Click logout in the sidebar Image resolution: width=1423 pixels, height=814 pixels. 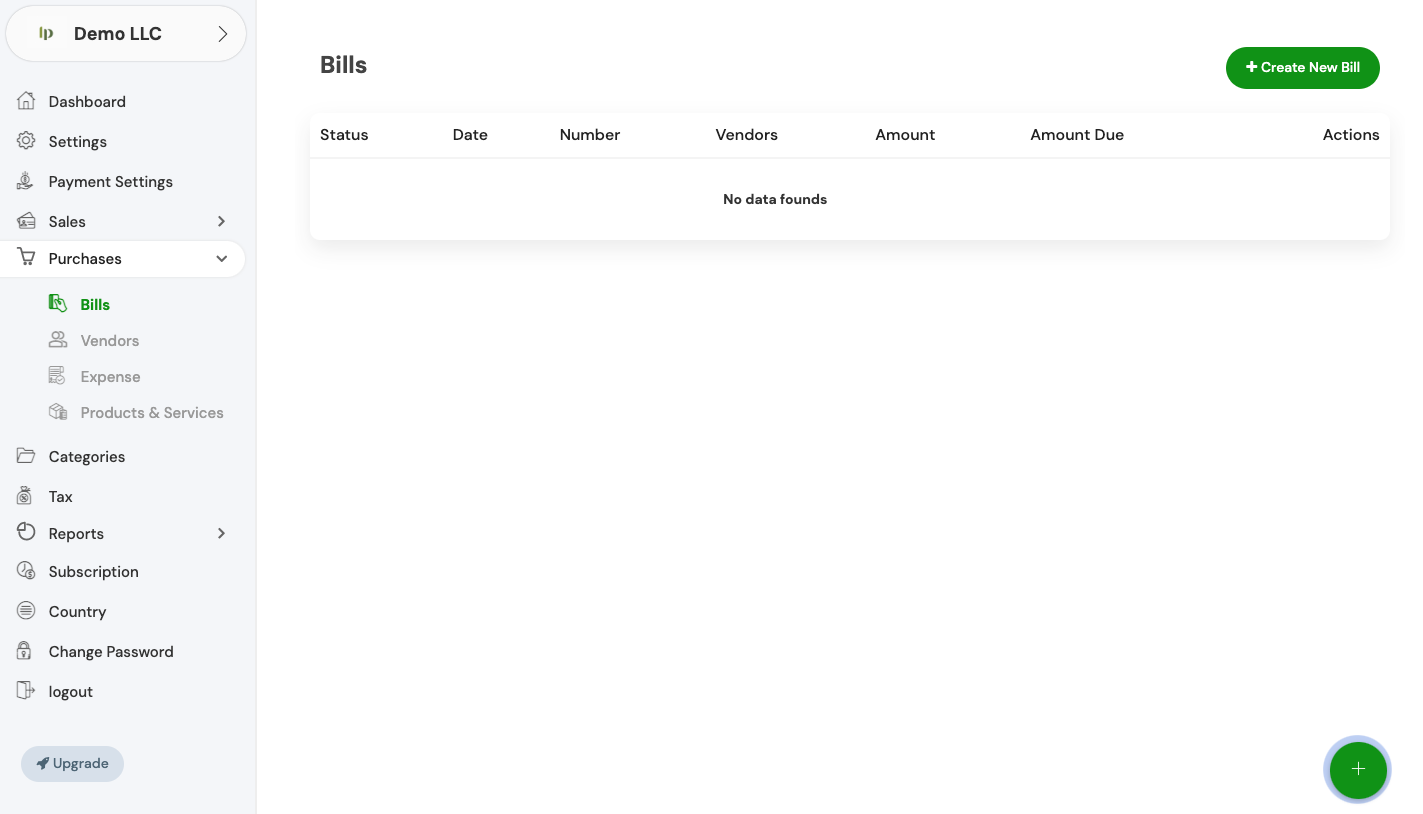tap(70, 691)
